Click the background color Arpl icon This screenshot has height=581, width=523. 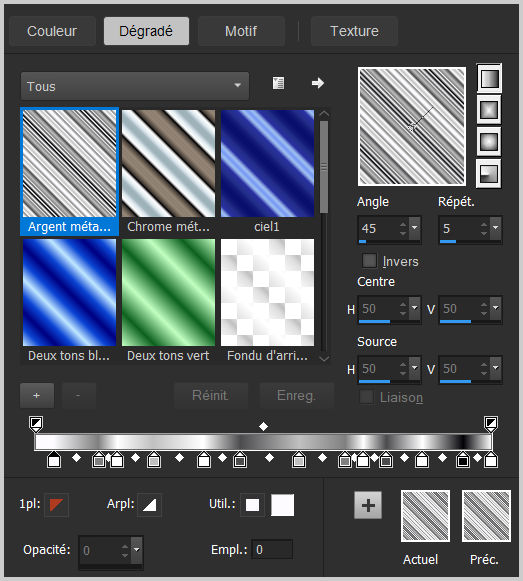pos(149,505)
